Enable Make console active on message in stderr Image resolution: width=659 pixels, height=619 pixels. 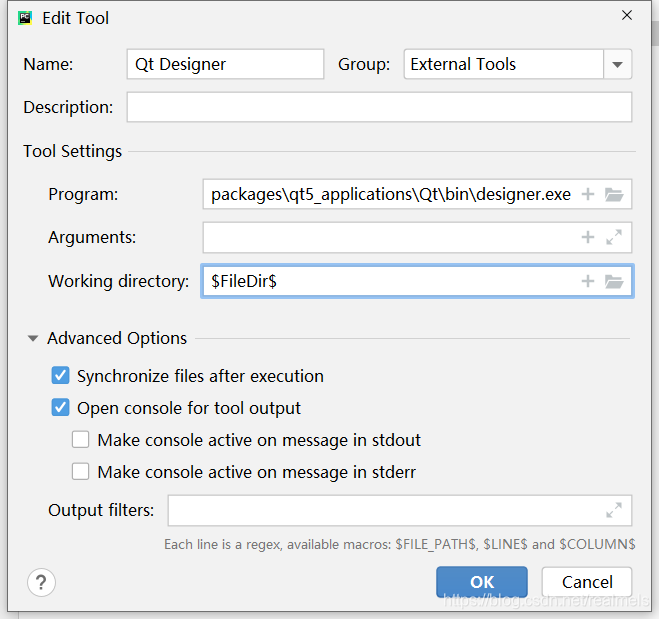(x=80, y=471)
